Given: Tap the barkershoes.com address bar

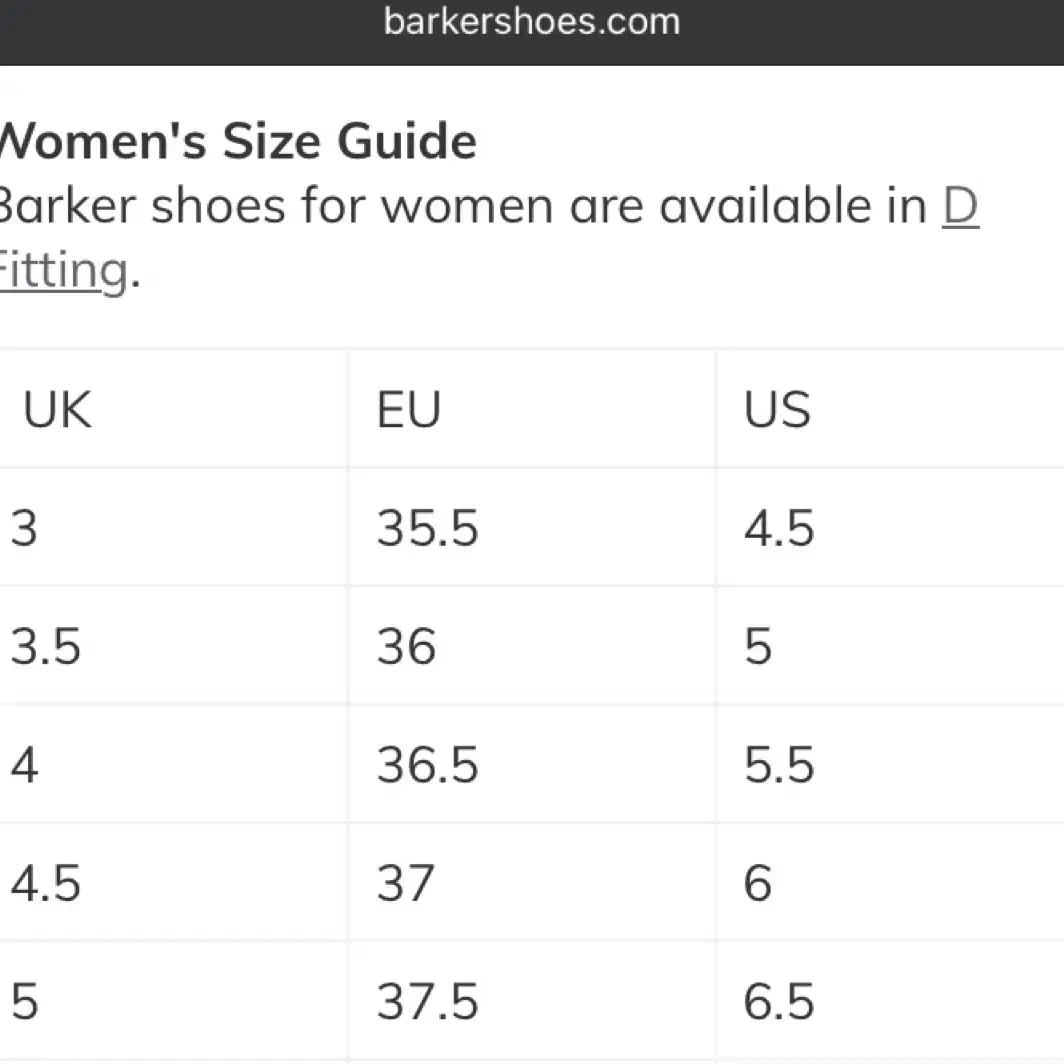Looking at the screenshot, I should 532,21.
